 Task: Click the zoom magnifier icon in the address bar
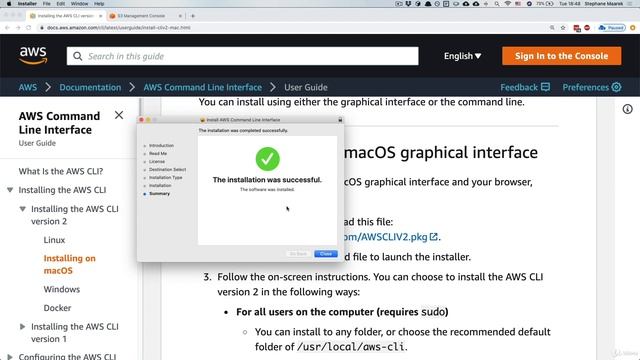(x=552, y=28)
